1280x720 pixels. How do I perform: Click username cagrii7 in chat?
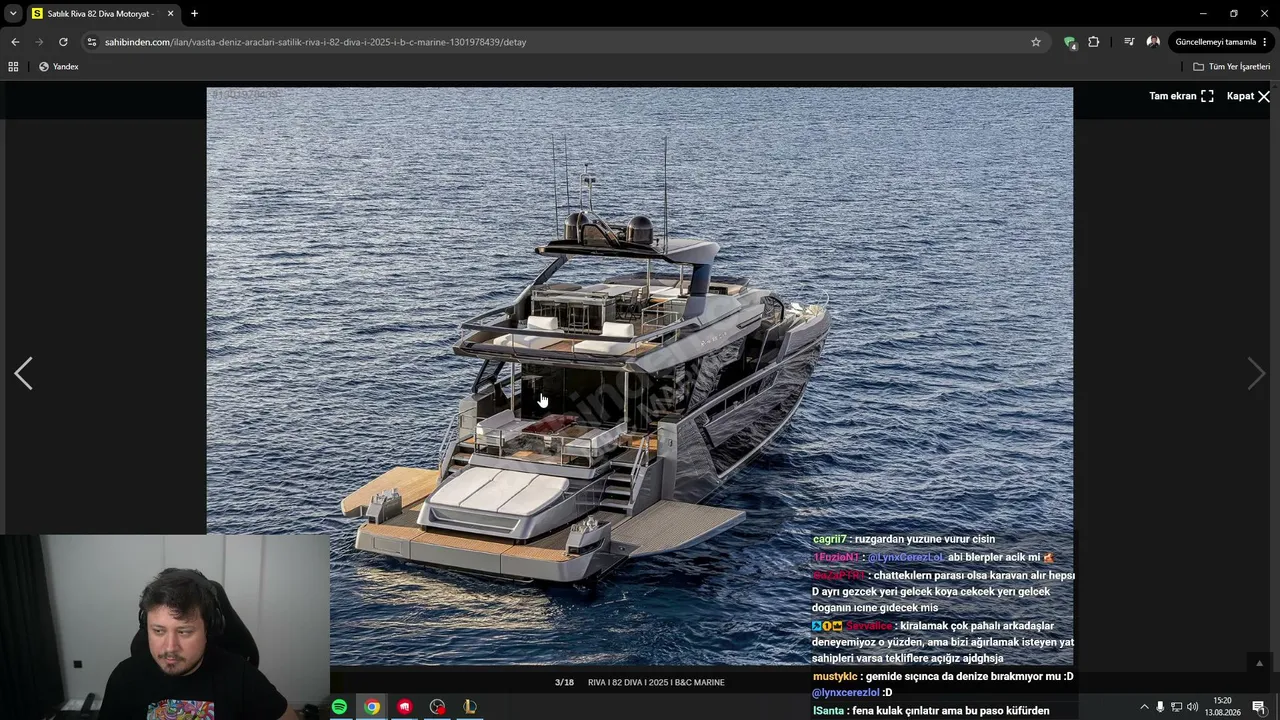pyautogui.click(x=830, y=540)
